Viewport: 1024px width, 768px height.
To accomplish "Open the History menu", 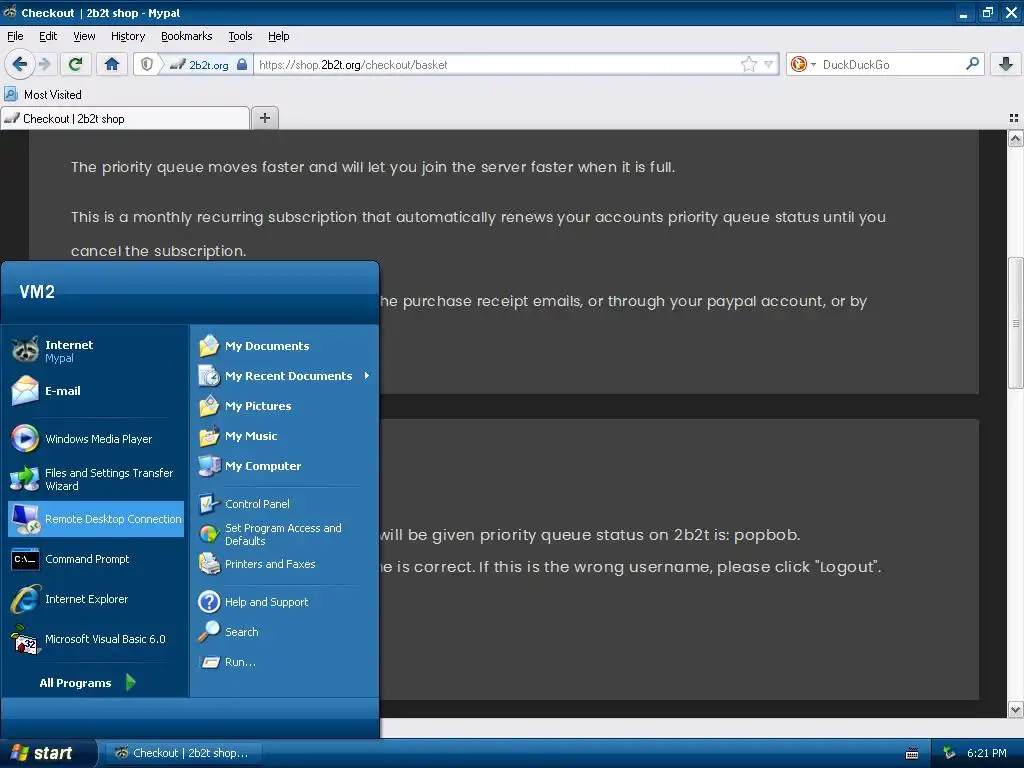I will click(128, 37).
